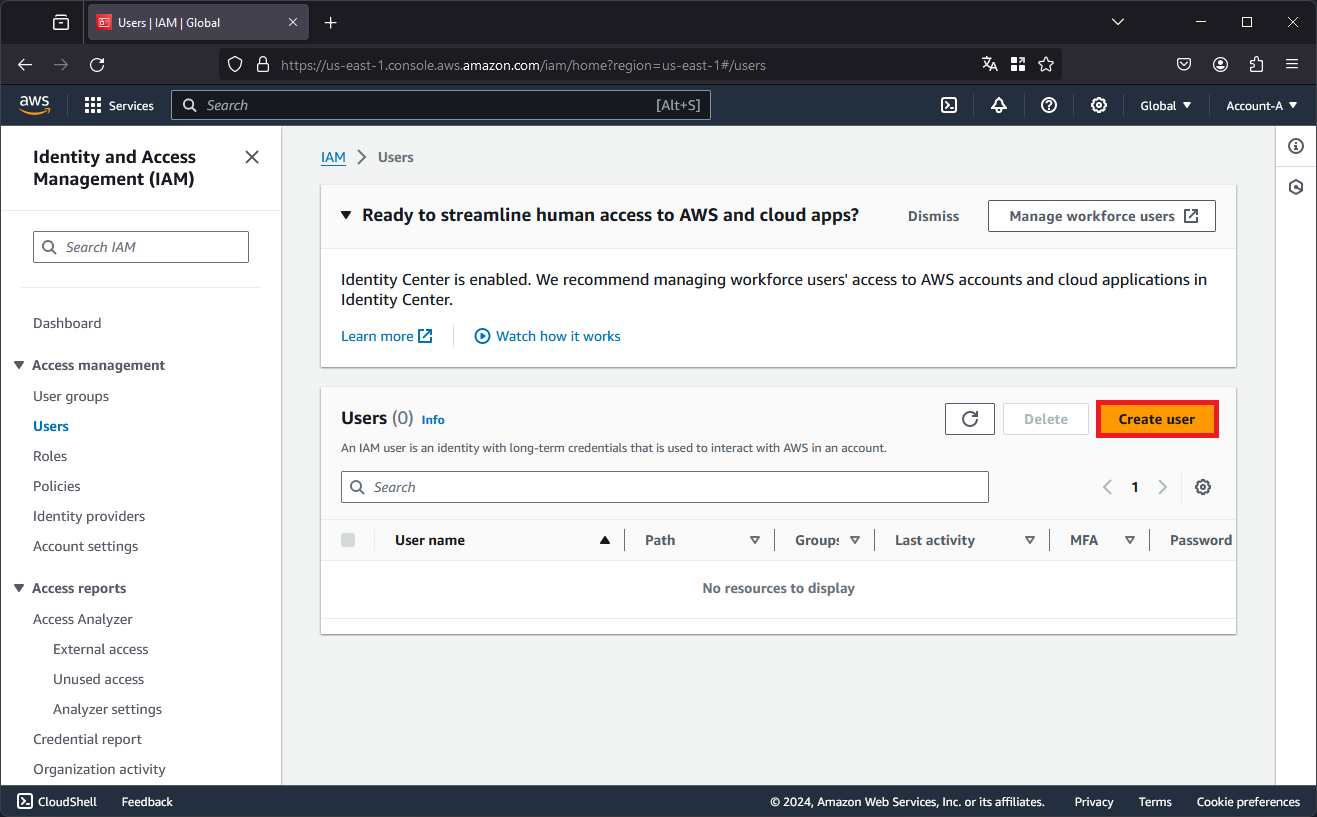
Task: Open Cookie preferences in the footer
Action: (x=1248, y=802)
